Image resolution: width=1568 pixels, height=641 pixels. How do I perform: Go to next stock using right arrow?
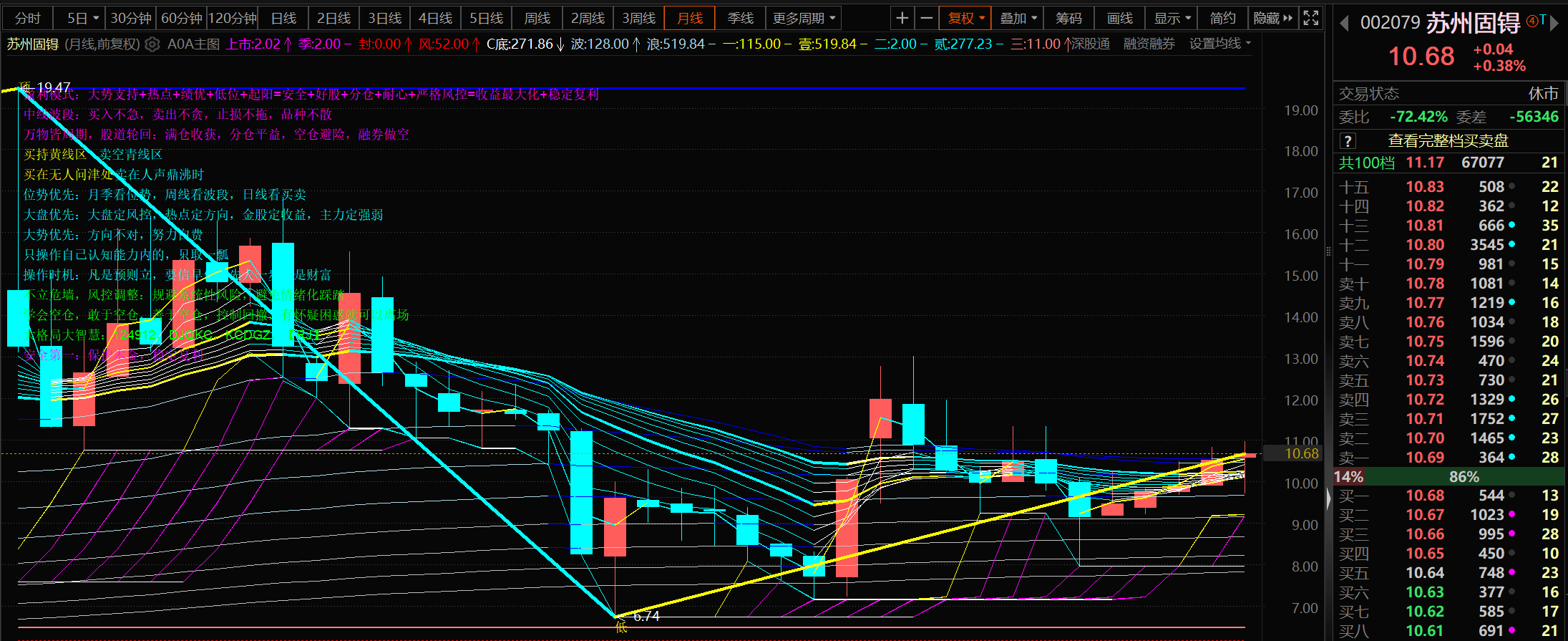tap(1554, 24)
